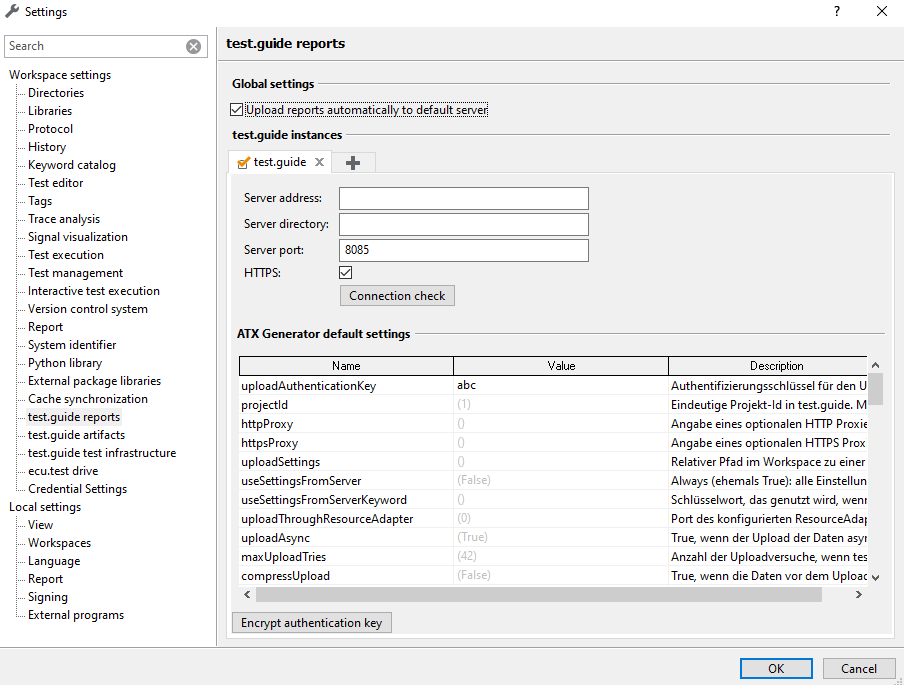Click horizontal scroll right arrow

858,594
